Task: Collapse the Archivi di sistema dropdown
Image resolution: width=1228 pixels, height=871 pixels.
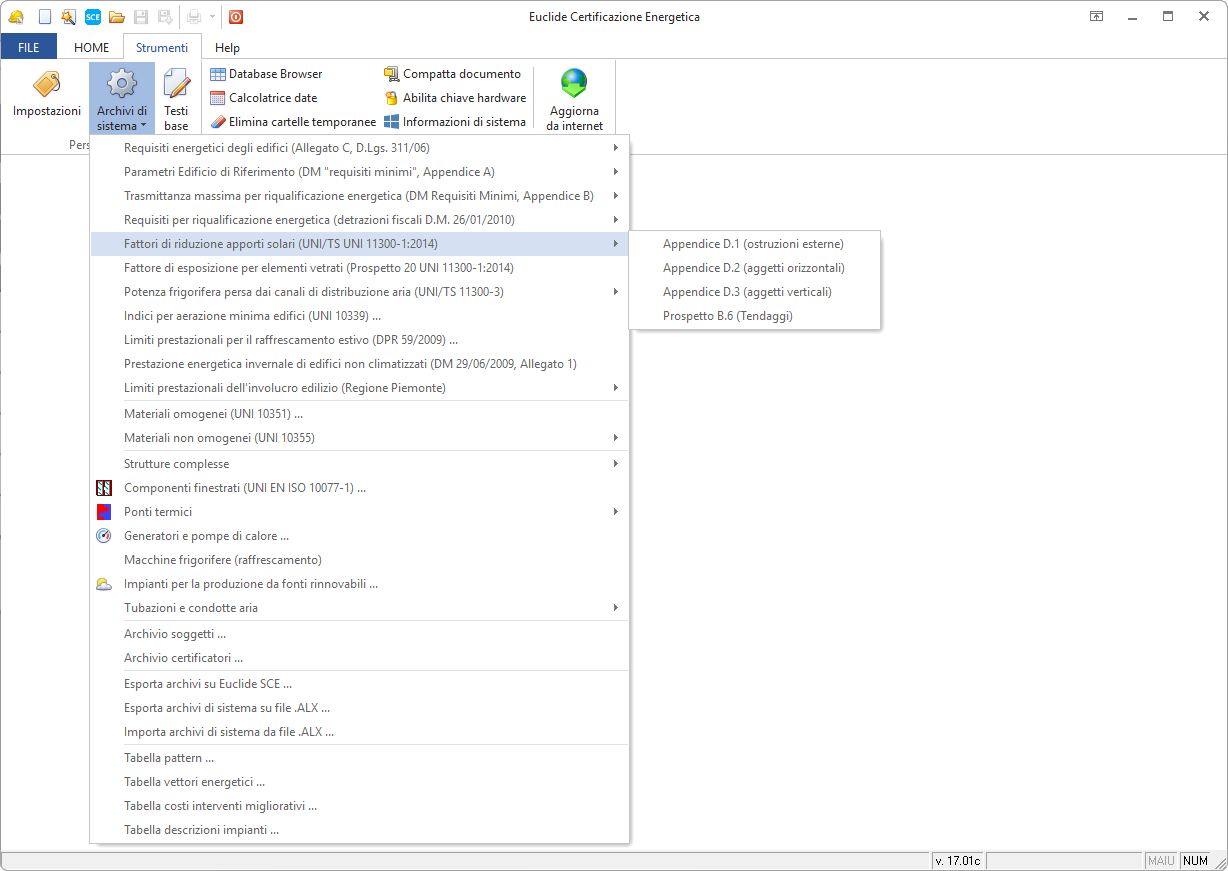Action: pos(122,98)
